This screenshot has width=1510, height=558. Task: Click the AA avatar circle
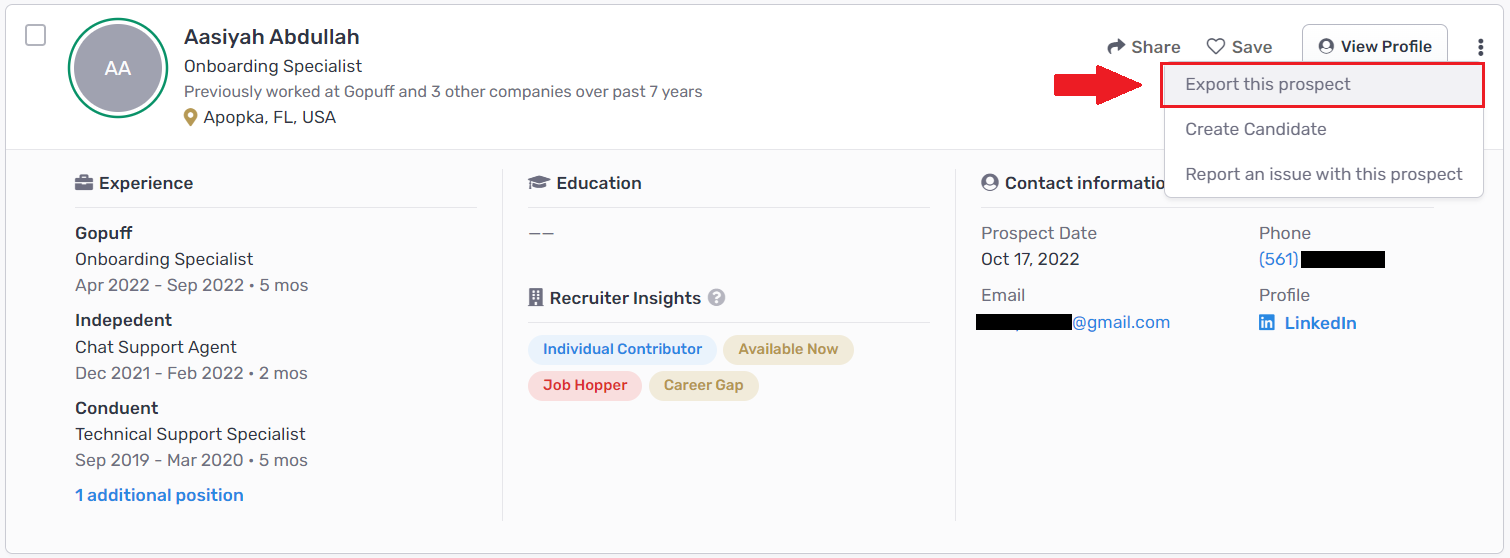tap(118, 68)
